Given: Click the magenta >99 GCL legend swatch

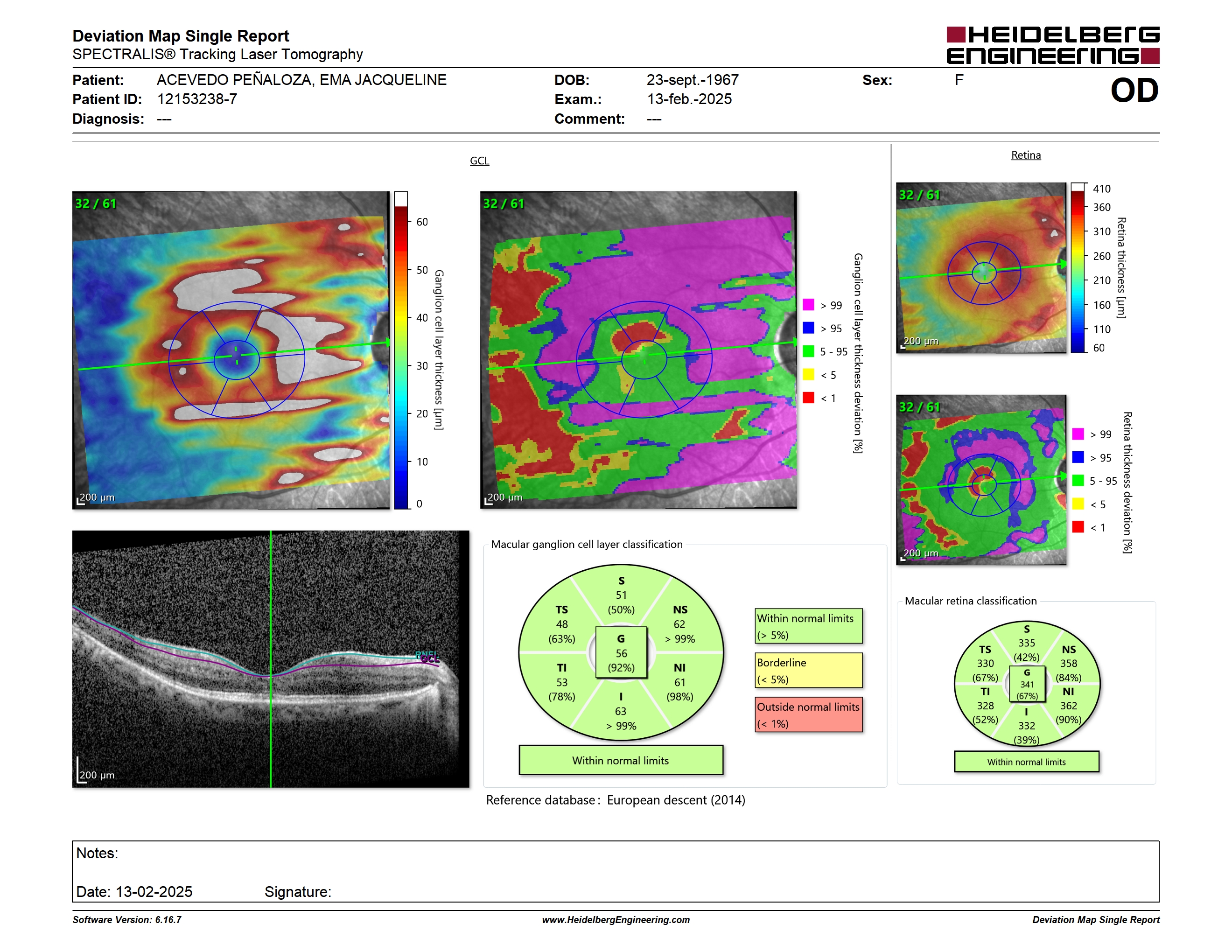Looking at the screenshot, I should (x=808, y=305).
